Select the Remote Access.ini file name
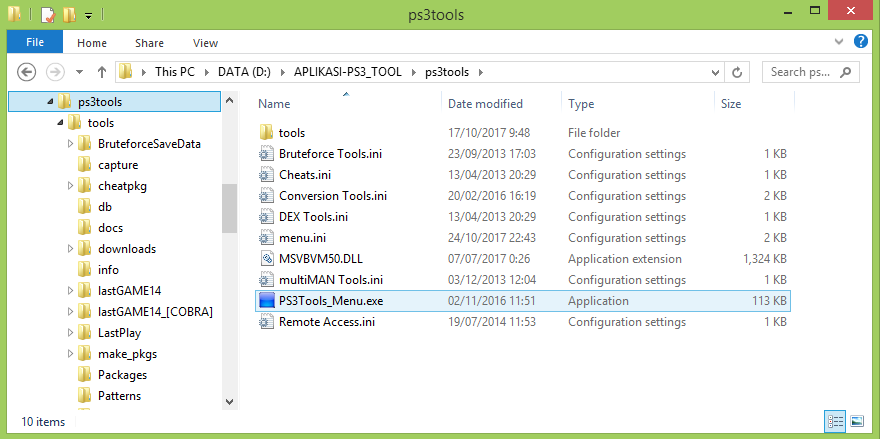 [x=327, y=322]
